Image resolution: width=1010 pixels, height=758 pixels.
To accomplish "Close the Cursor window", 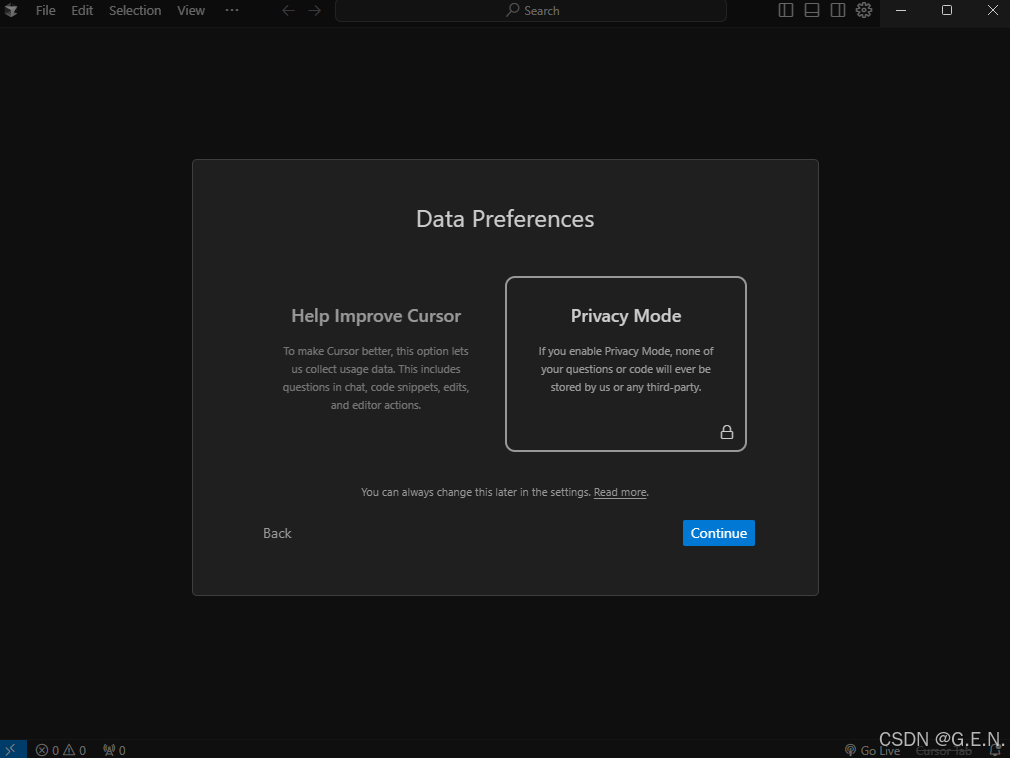I will point(993,10).
